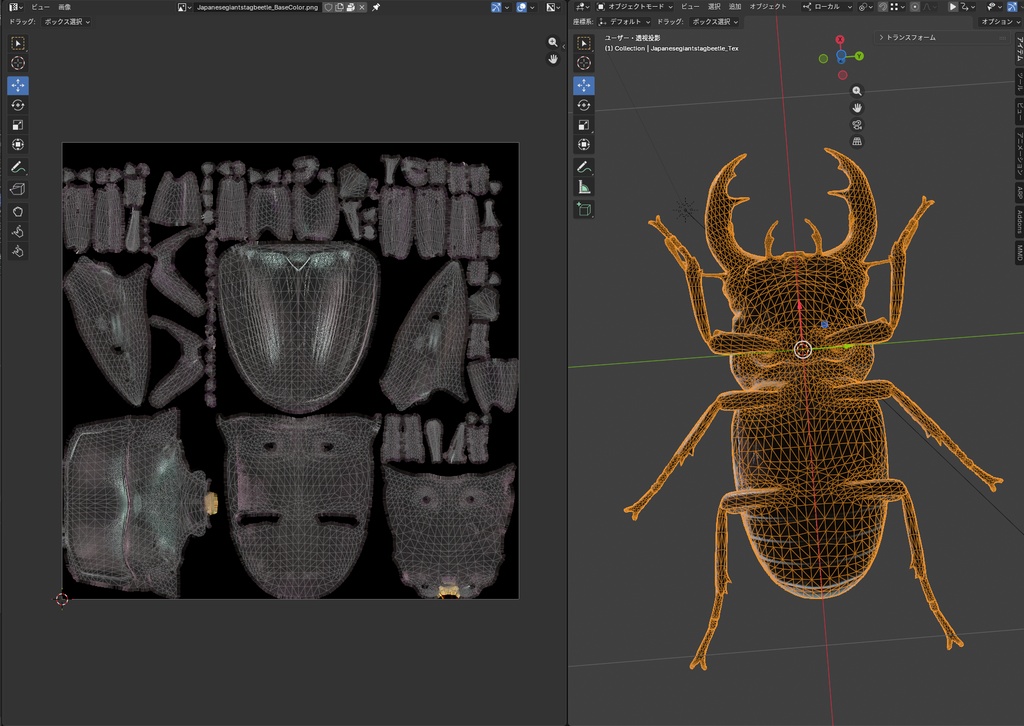Image resolution: width=1024 pixels, height=726 pixels.
Task: Open the ローカル transform orientation dropdown
Action: tap(827, 7)
